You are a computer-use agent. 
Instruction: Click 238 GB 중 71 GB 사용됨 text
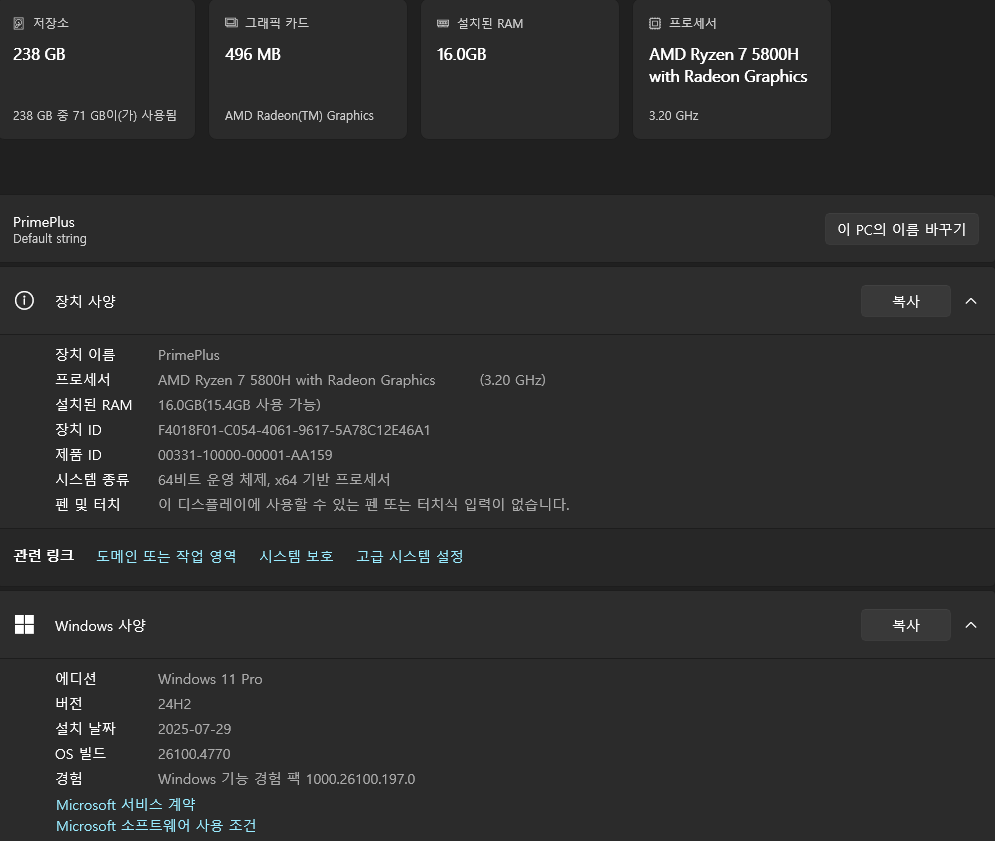click(x=95, y=116)
